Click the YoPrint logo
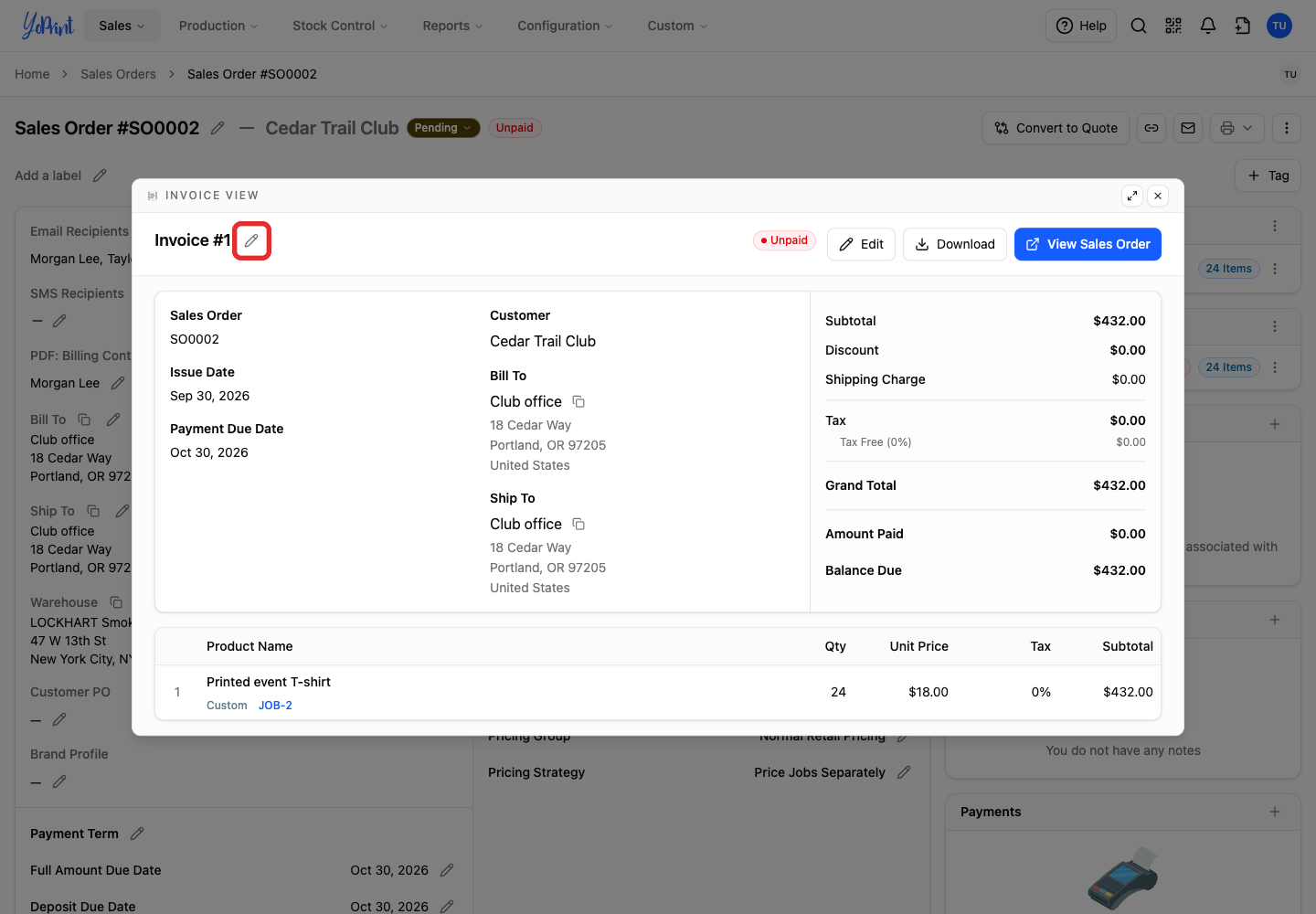This screenshot has height=914, width=1316. 48,26
